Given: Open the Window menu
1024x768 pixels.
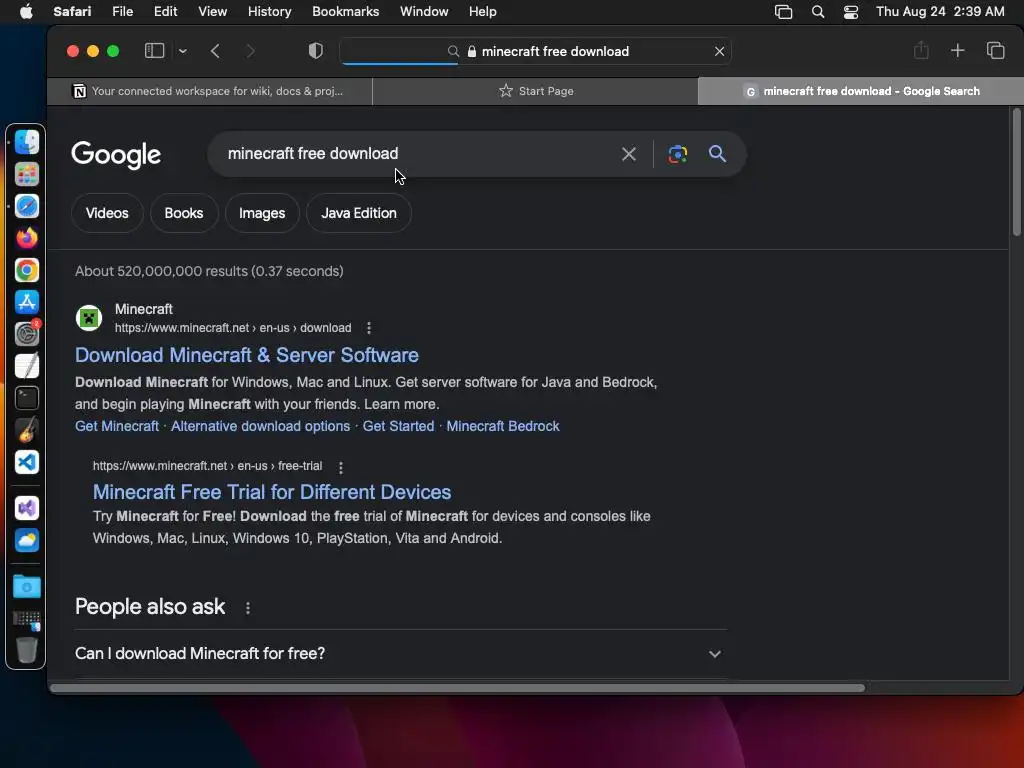Looking at the screenshot, I should [x=424, y=12].
